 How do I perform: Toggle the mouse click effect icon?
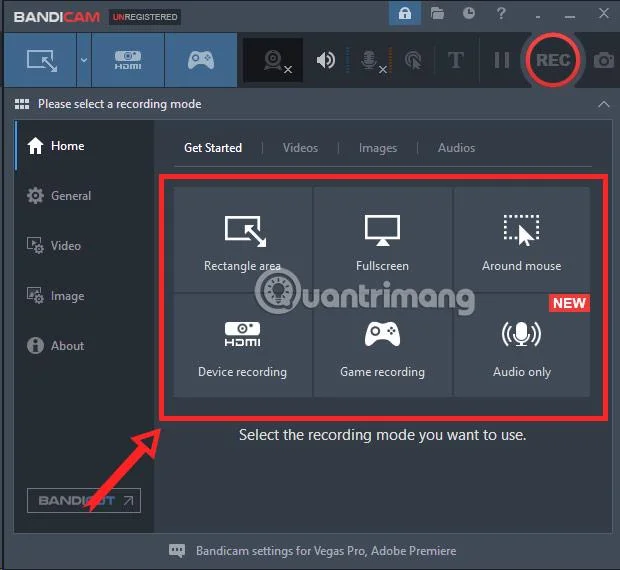click(x=414, y=61)
